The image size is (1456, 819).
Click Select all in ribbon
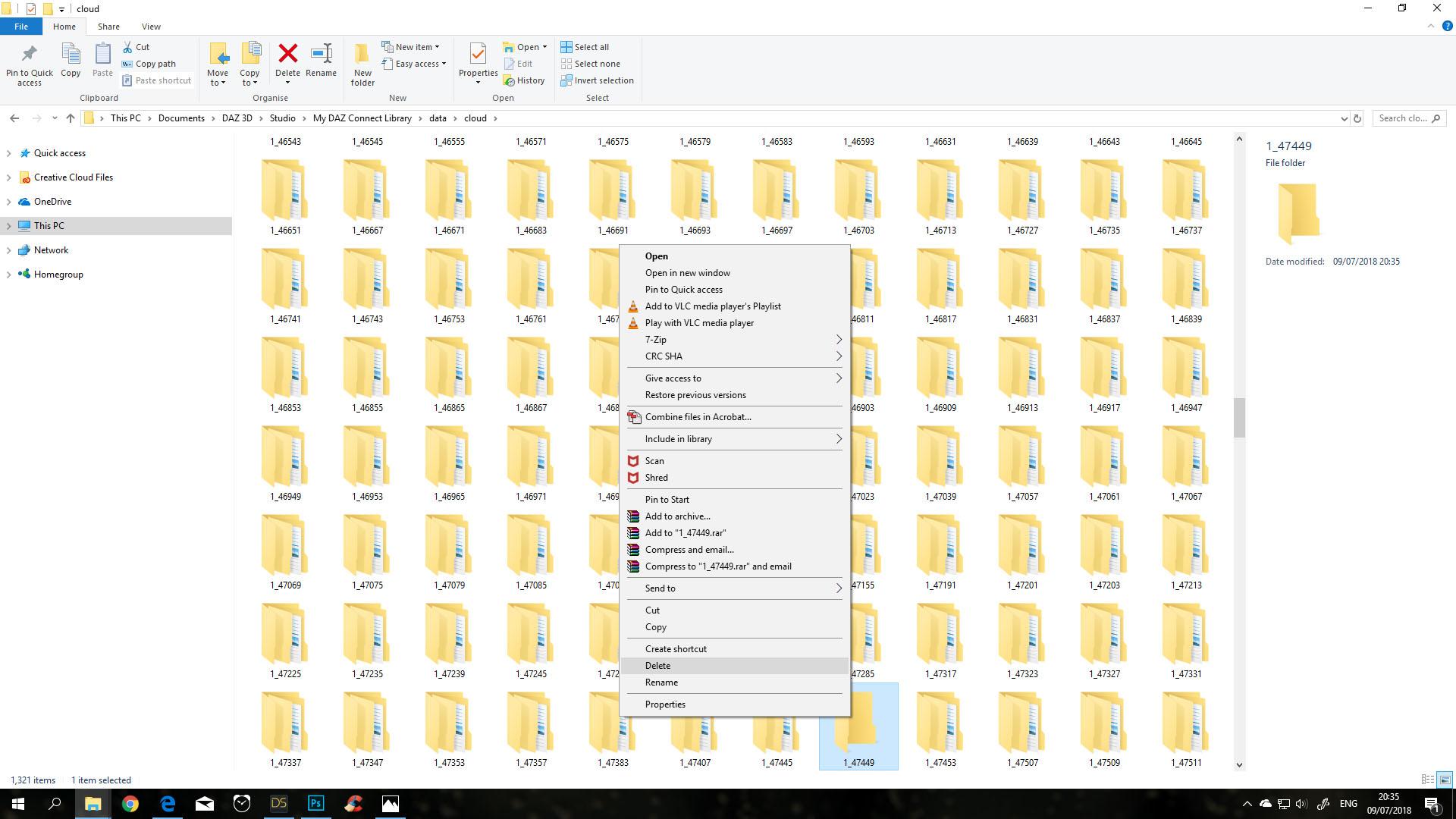[585, 47]
